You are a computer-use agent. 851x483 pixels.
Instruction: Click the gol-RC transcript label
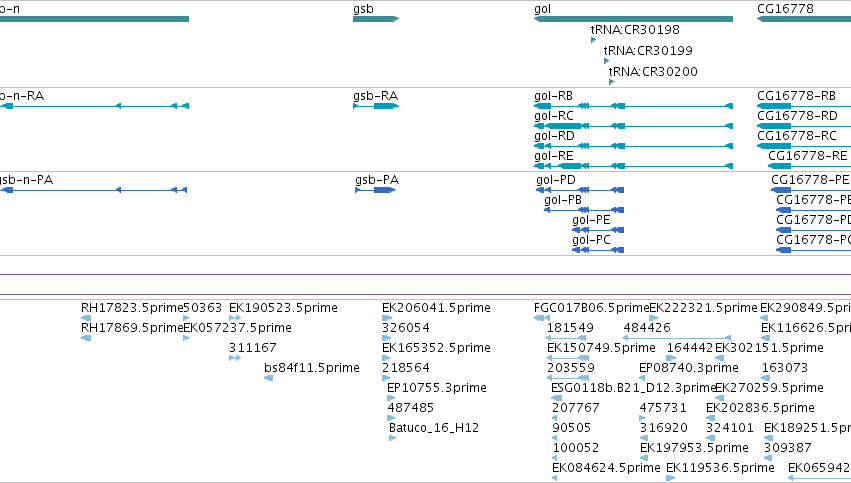click(554, 116)
